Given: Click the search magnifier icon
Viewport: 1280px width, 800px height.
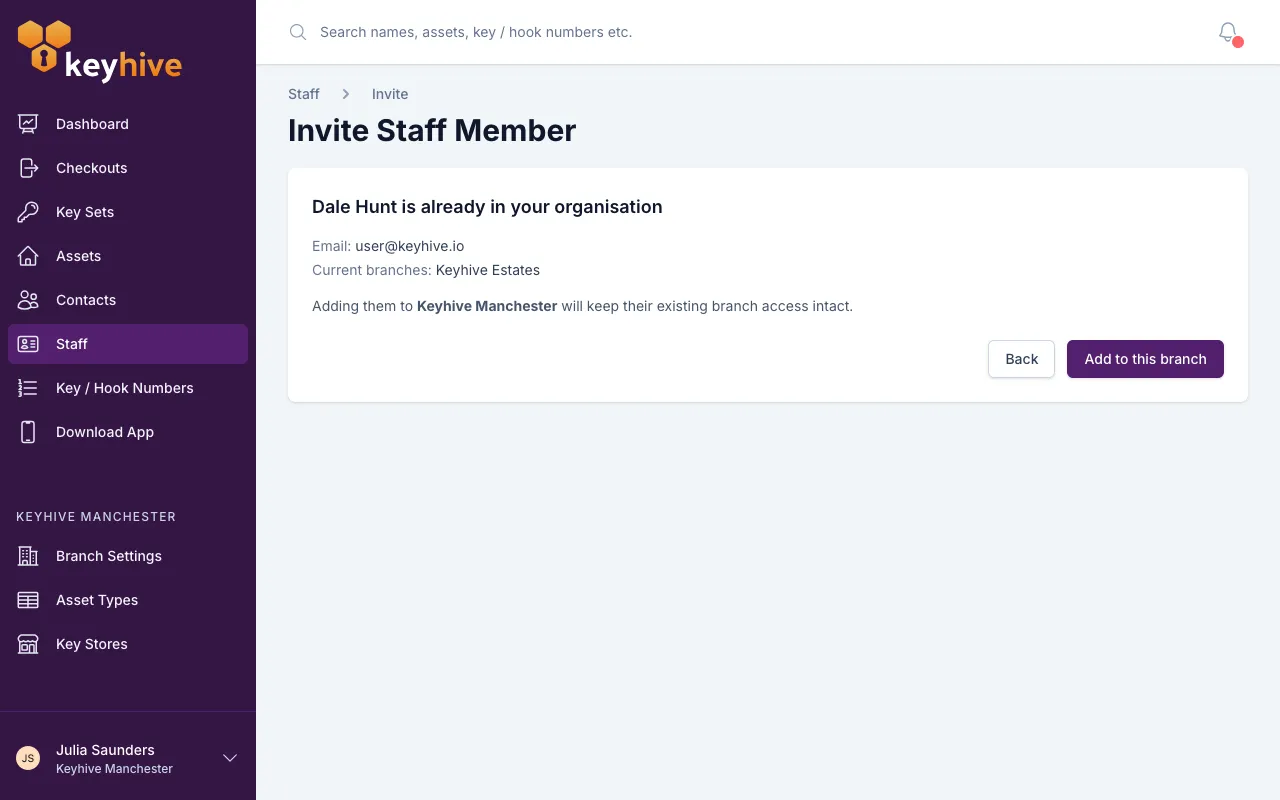Looking at the screenshot, I should coord(298,32).
